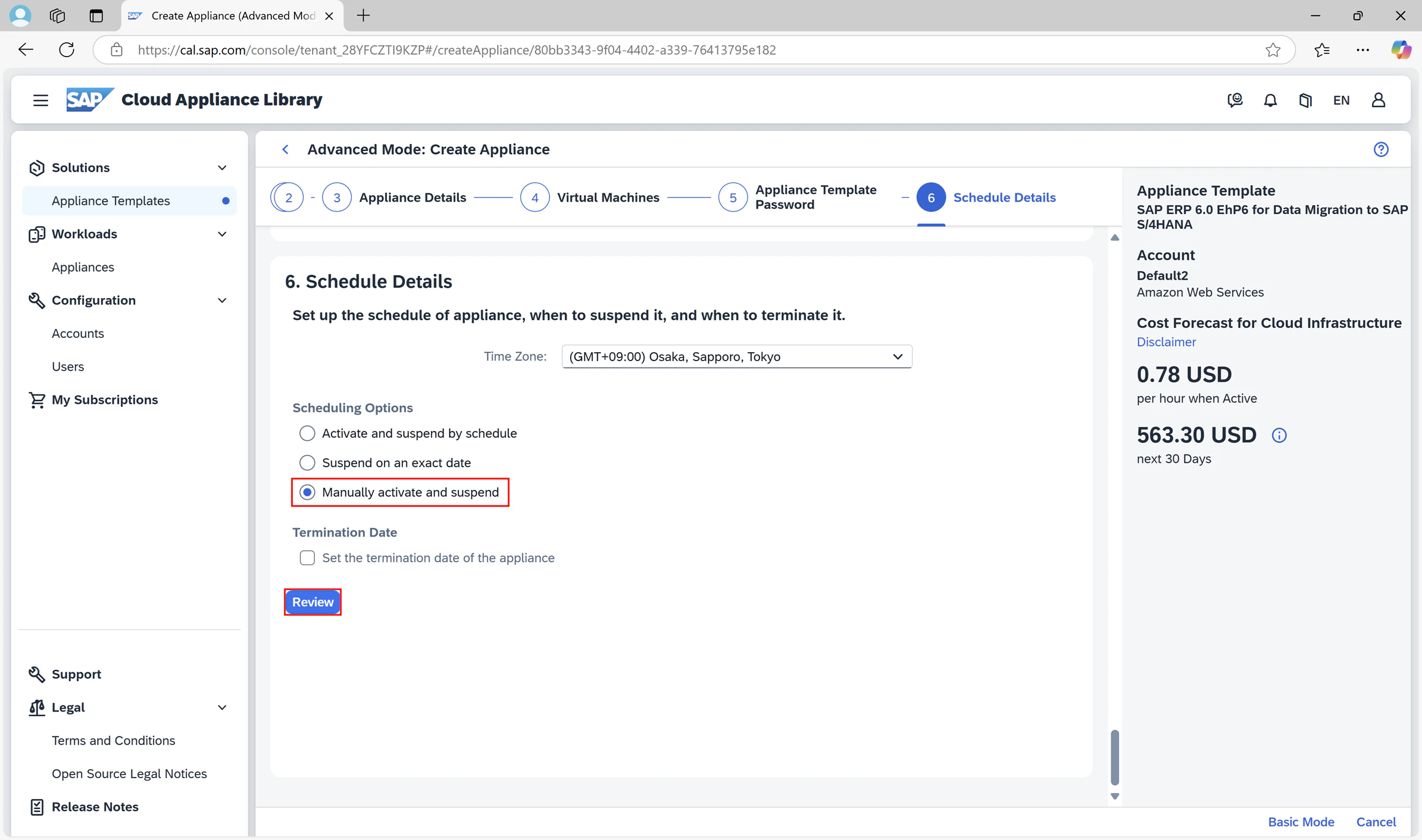Screen dimensions: 1422x840
Task: Collapse the Solutions section chevron
Action: pyautogui.click(x=222, y=168)
